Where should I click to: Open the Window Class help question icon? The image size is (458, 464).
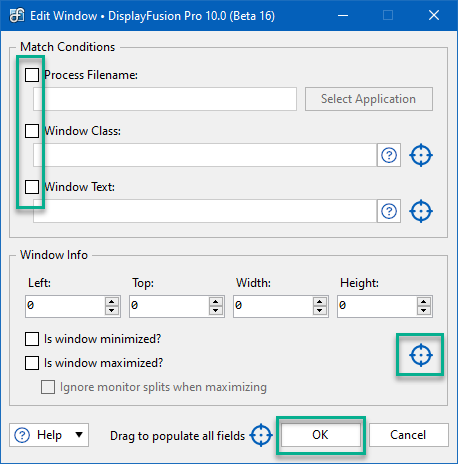(389, 155)
